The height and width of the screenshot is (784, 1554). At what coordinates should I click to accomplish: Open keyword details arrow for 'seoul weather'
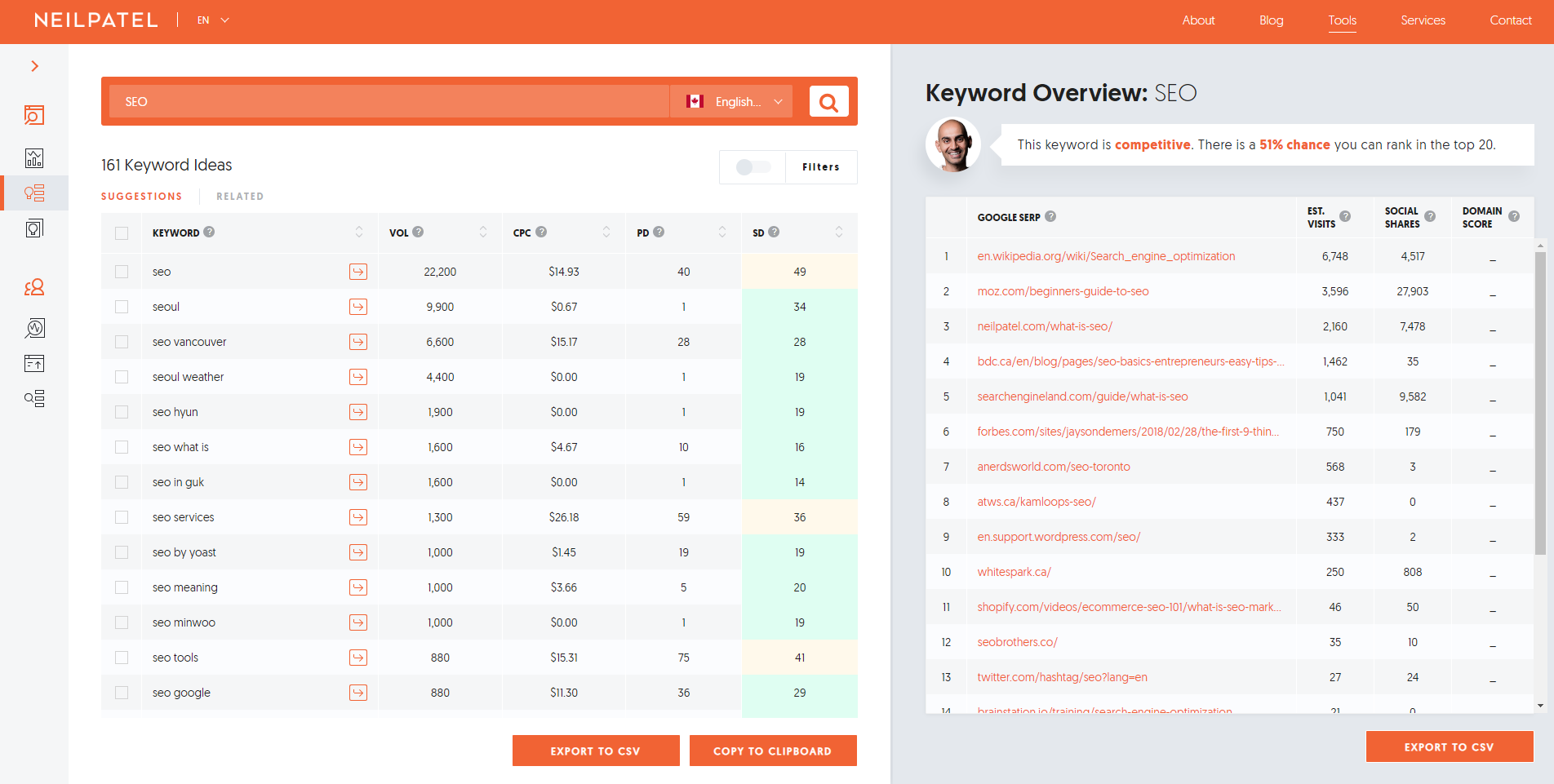358,377
